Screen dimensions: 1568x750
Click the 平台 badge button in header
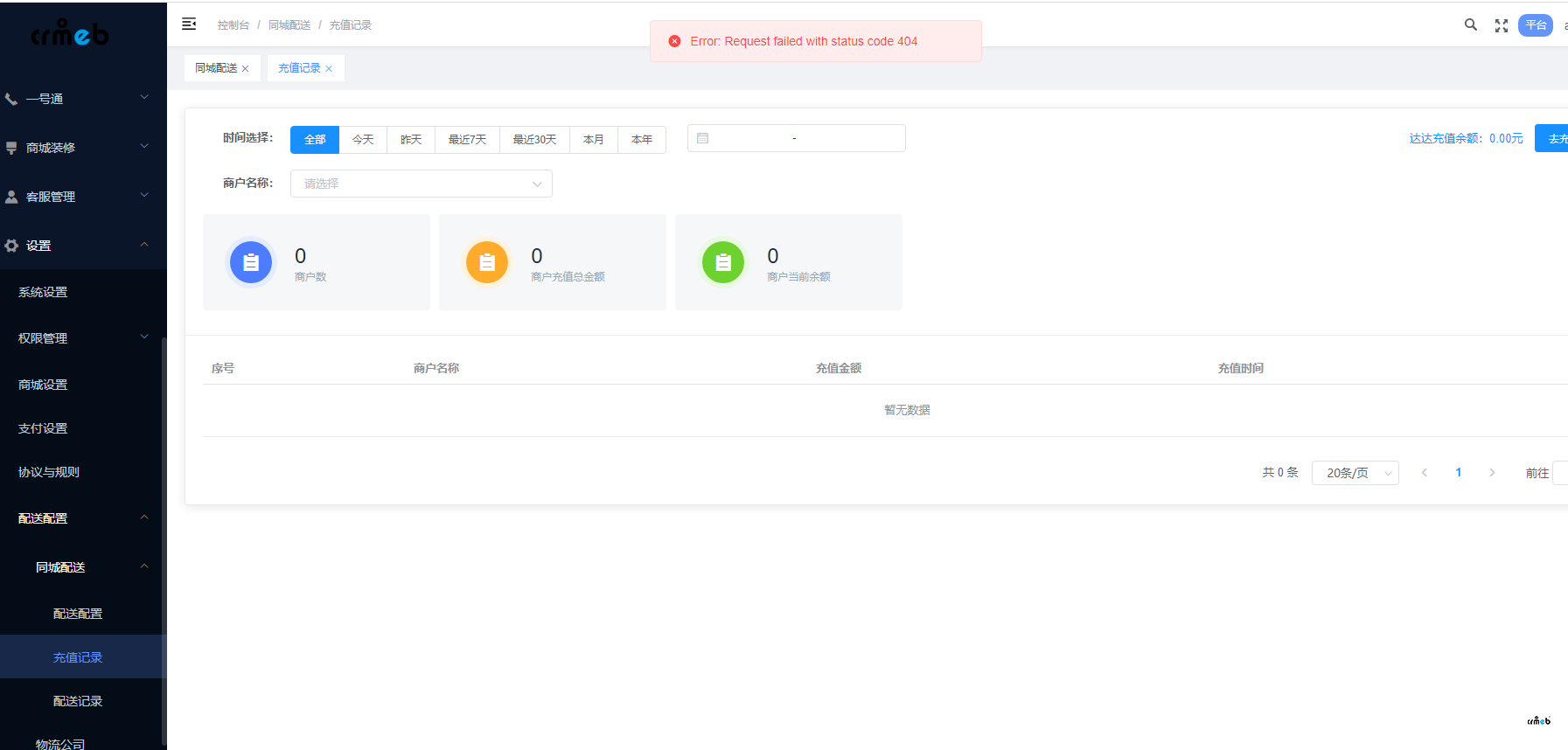pos(1535,25)
